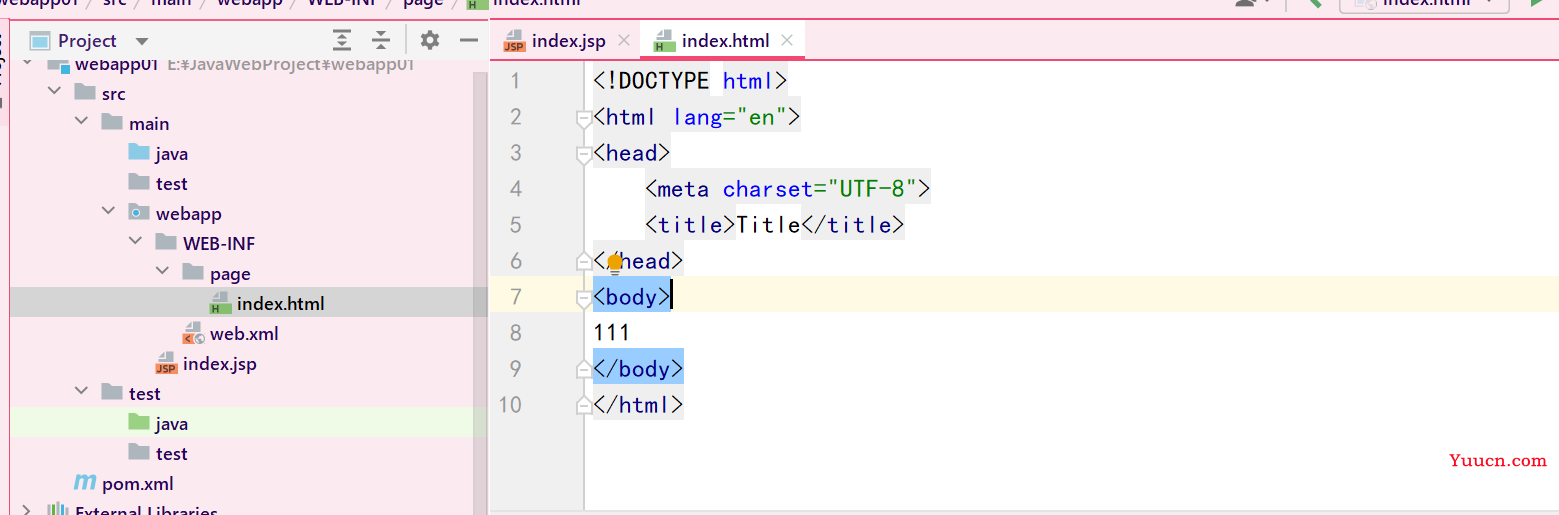Select the Maven pom.xml icon in the tree
The image size is (1559, 515).
(x=85, y=483)
